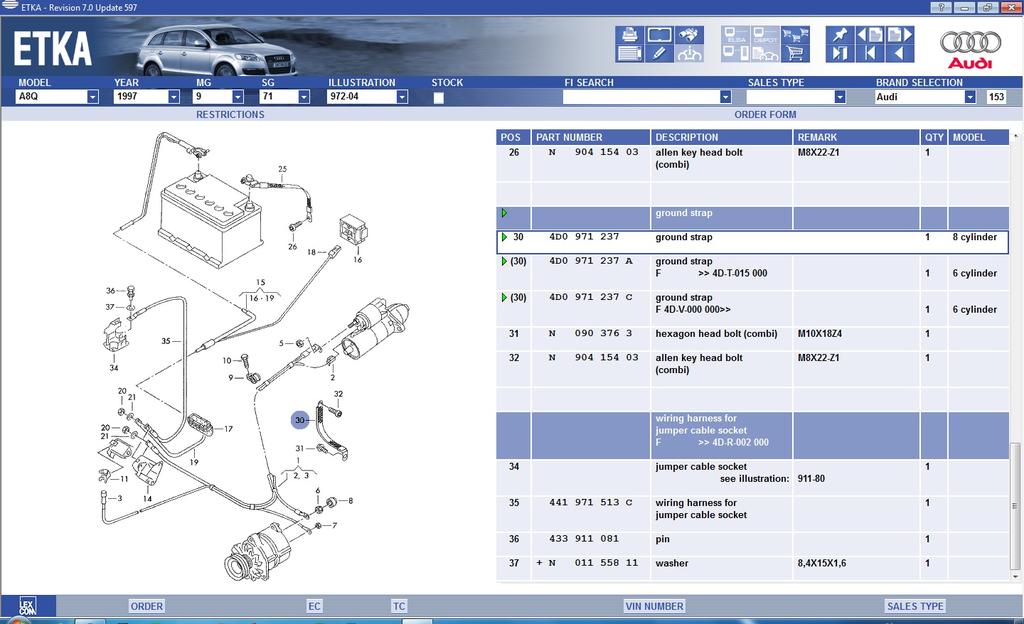Toggle the STOCK checkbox
This screenshot has height=624, width=1024.
coord(439,98)
